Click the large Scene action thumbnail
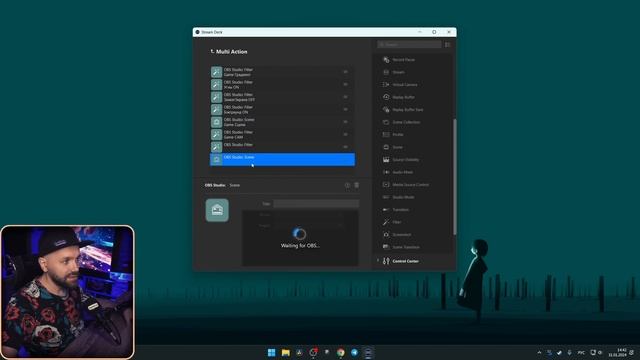Viewport: 640px width, 360px height. pyautogui.click(x=217, y=210)
